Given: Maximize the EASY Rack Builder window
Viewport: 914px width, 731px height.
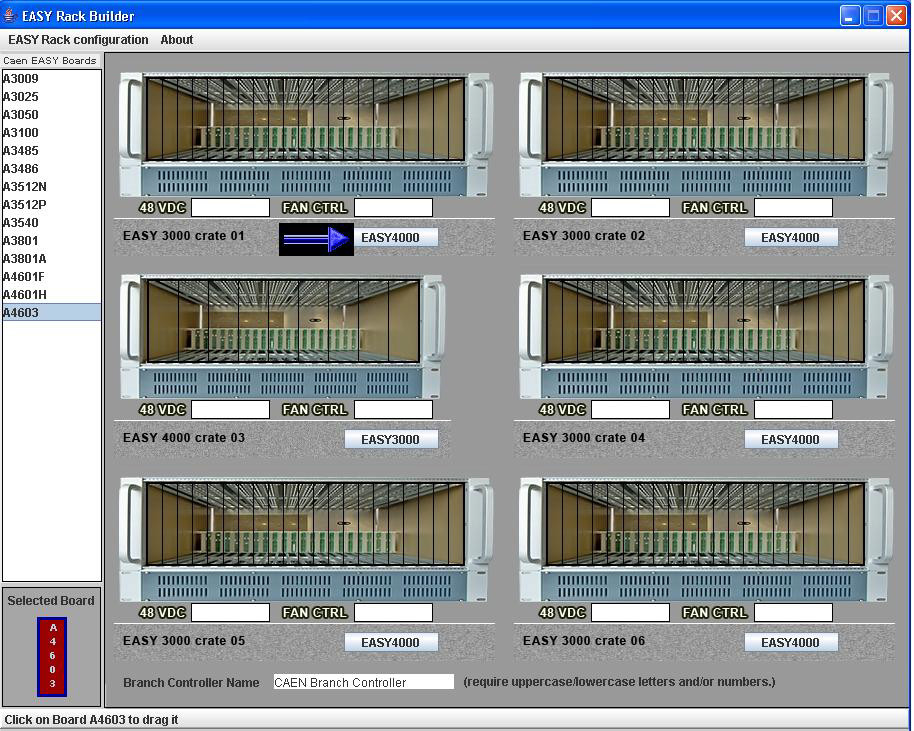Looking at the screenshot, I should [873, 15].
